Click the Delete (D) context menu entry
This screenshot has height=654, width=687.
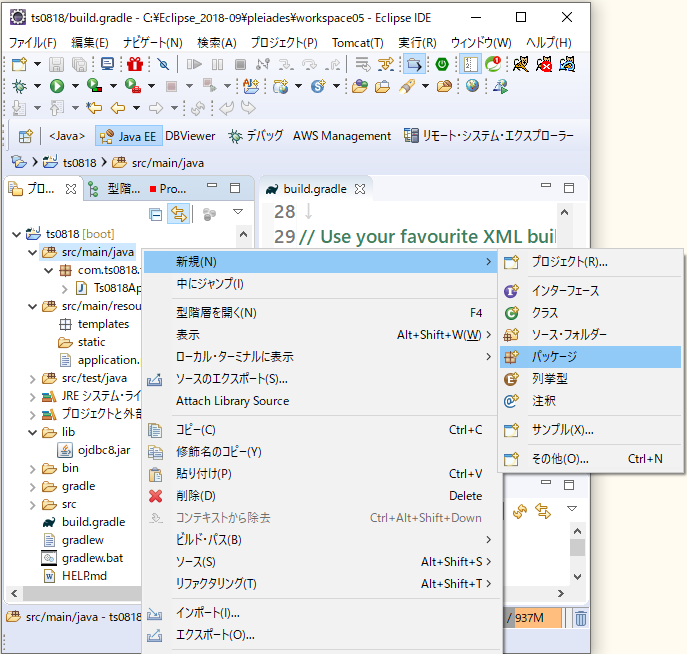pos(320,496)
